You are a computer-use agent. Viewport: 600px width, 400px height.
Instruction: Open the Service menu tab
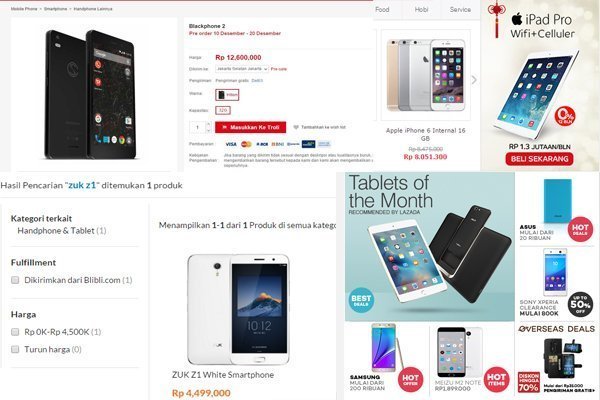tap(460, 9)
